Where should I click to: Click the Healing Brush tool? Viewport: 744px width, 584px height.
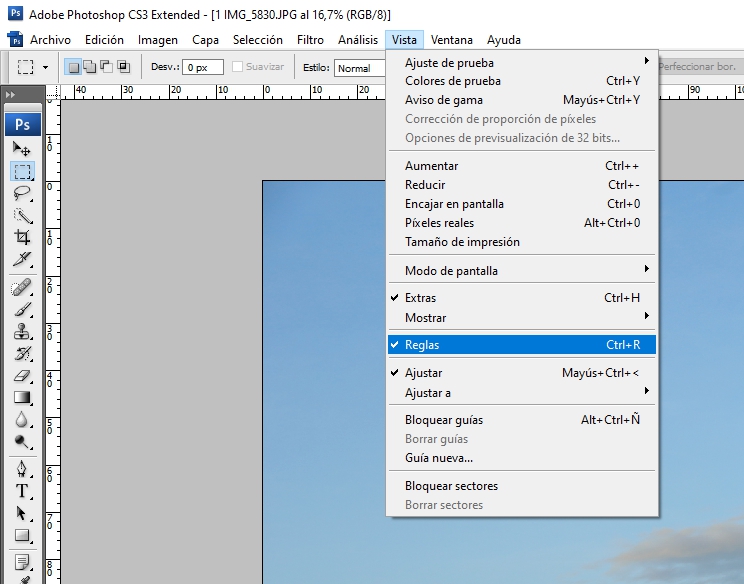pos(22,287)
